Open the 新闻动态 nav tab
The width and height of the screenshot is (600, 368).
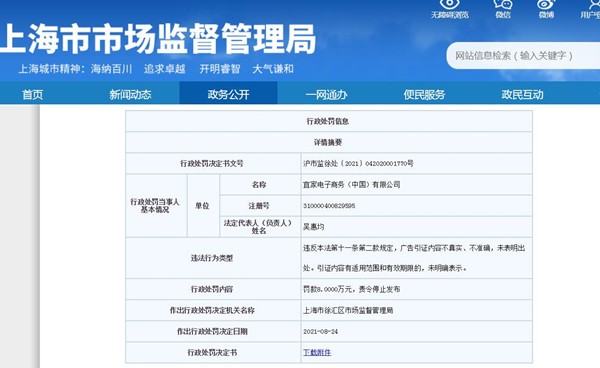point(130,94)
